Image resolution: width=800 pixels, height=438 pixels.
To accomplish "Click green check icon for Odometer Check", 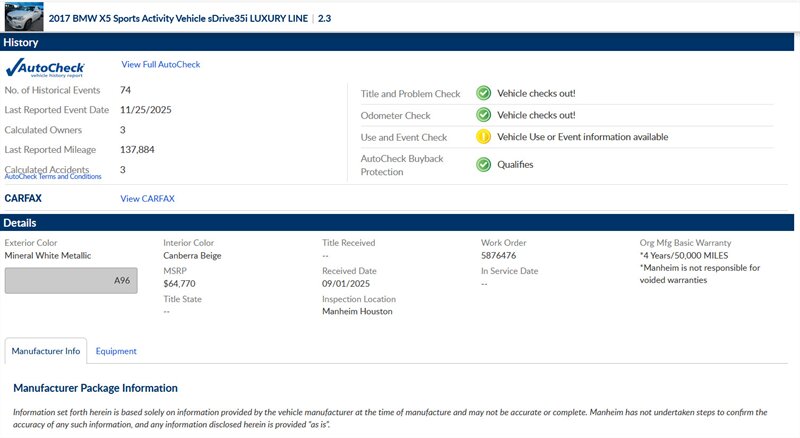I will pyautogui.click(x=483, y=115).
